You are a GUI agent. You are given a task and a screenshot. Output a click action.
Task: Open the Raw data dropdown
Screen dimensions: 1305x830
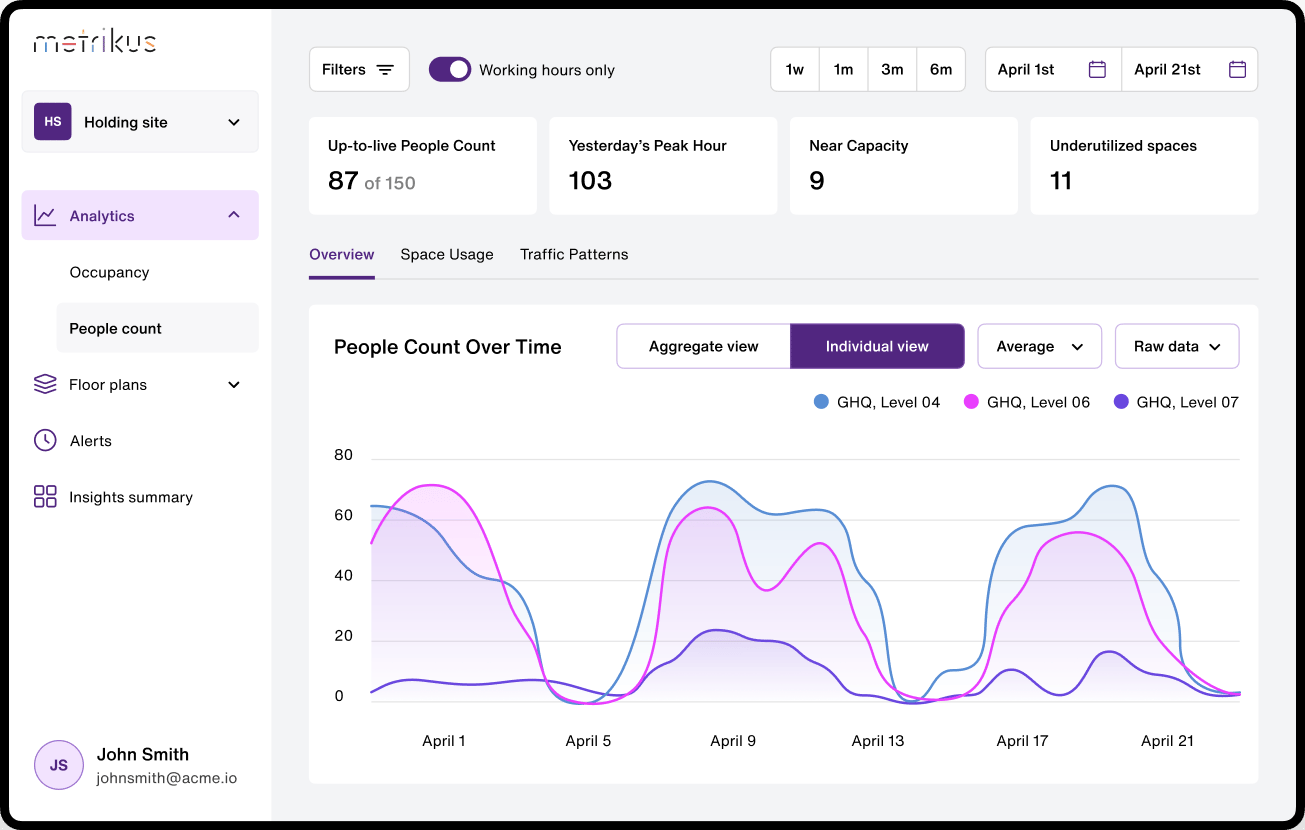coord(1177,346)
